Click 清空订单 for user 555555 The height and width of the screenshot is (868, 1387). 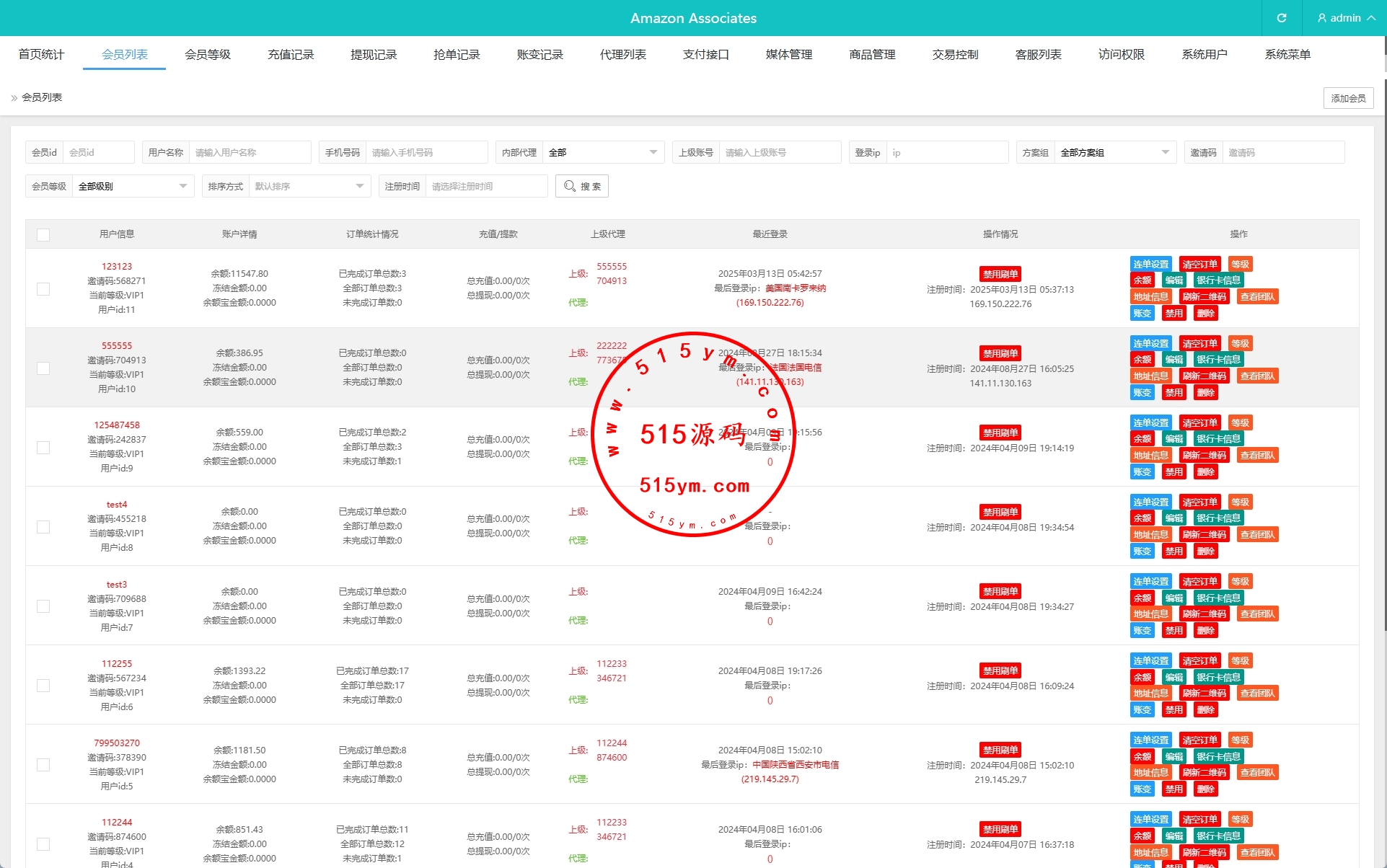[1199, 344]
